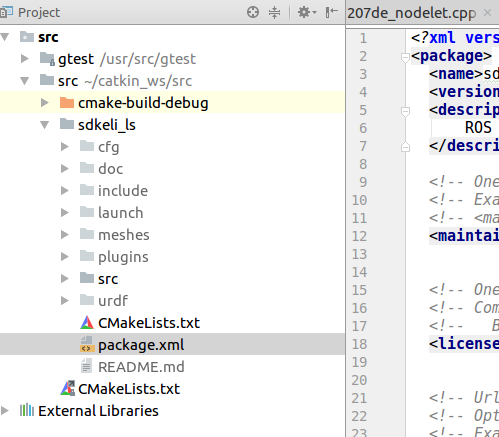The image size is (499, 437).
Task: Toggle fold marker at description closing tag
Action: [405, 147]
